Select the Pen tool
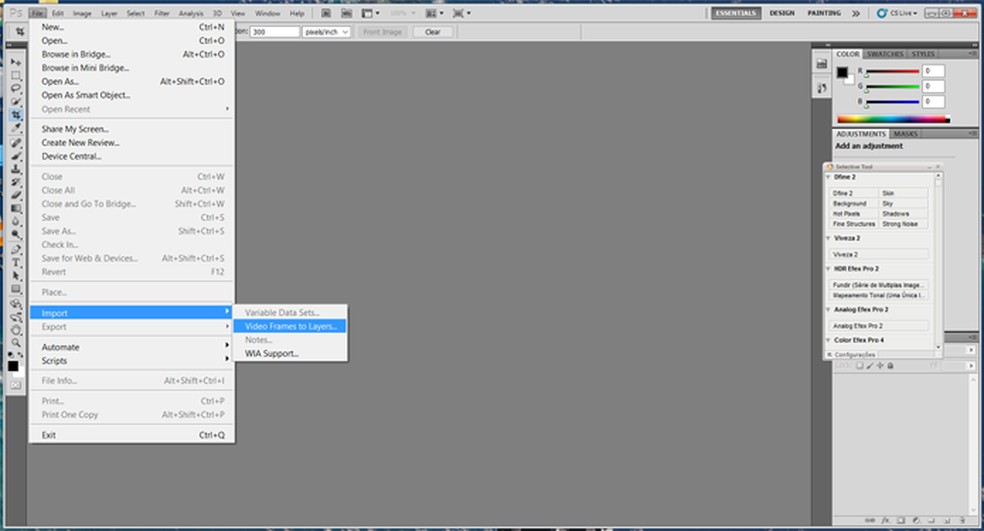The image size is (984, 531). click(16, 249)
